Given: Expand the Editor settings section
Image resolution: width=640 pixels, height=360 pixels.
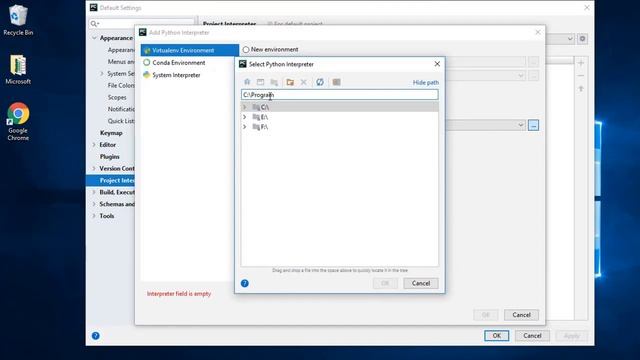Looking at the screenshot, I should click(x=94, y=145).
